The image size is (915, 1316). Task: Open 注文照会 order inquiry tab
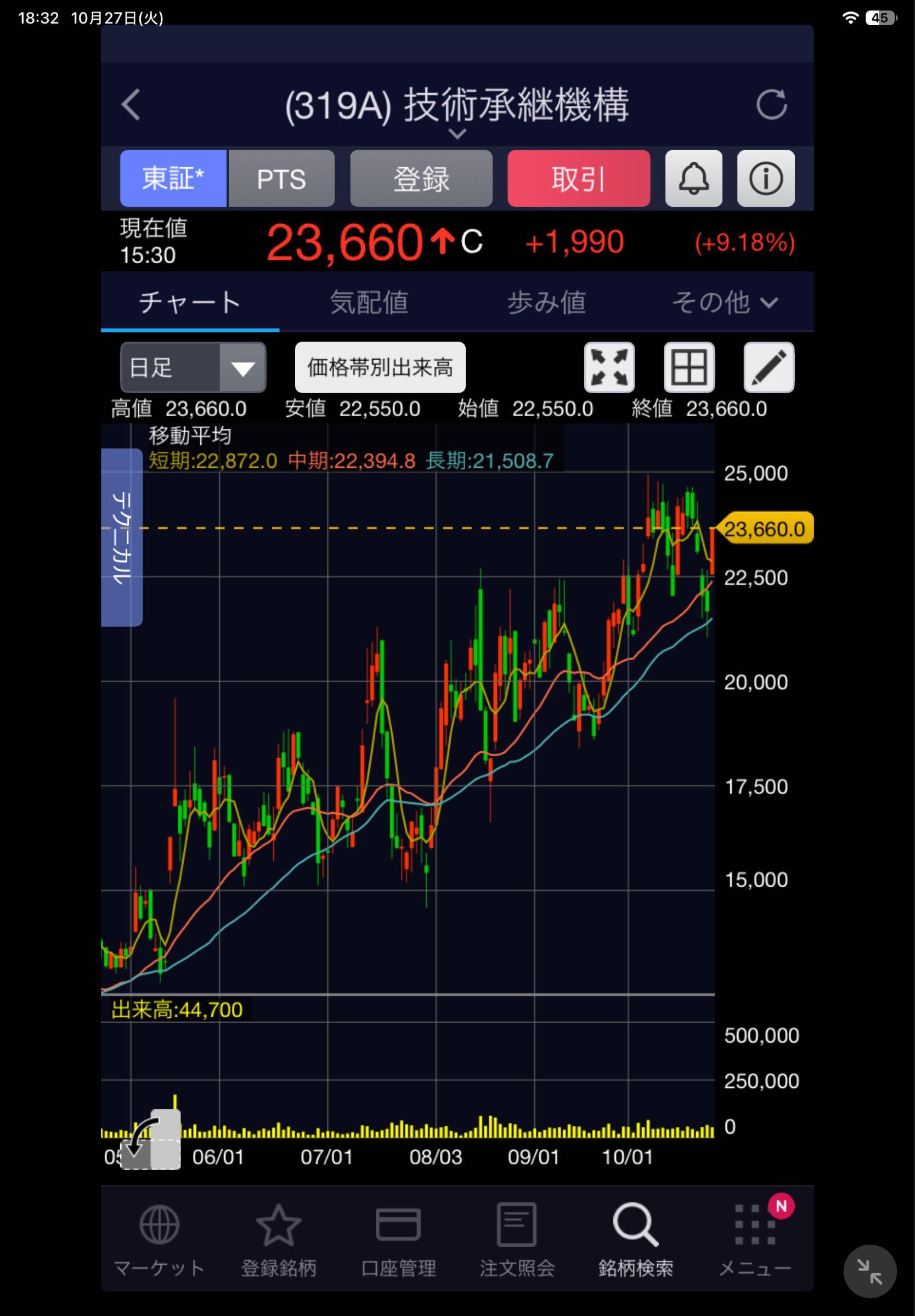[x=517, y=1241]
